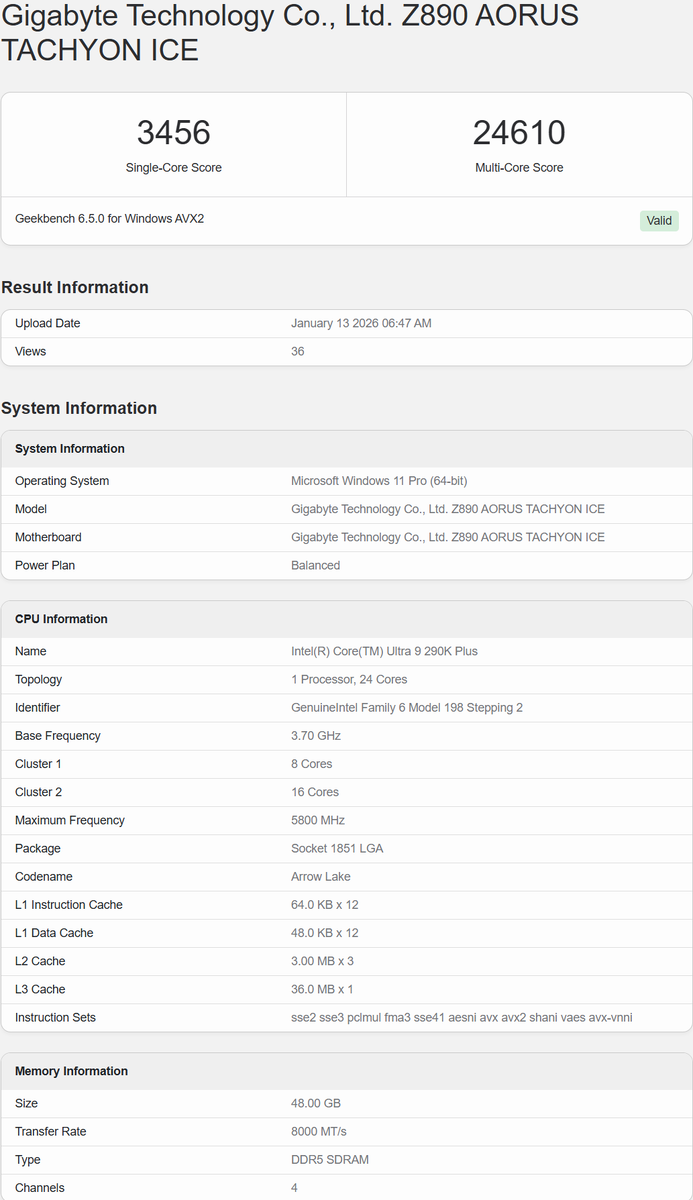The width and height of the screenshot is (693, 1200).
Task: Click the page title Z890 AORUS TACHYON ICE
Action: pos(290,32)
